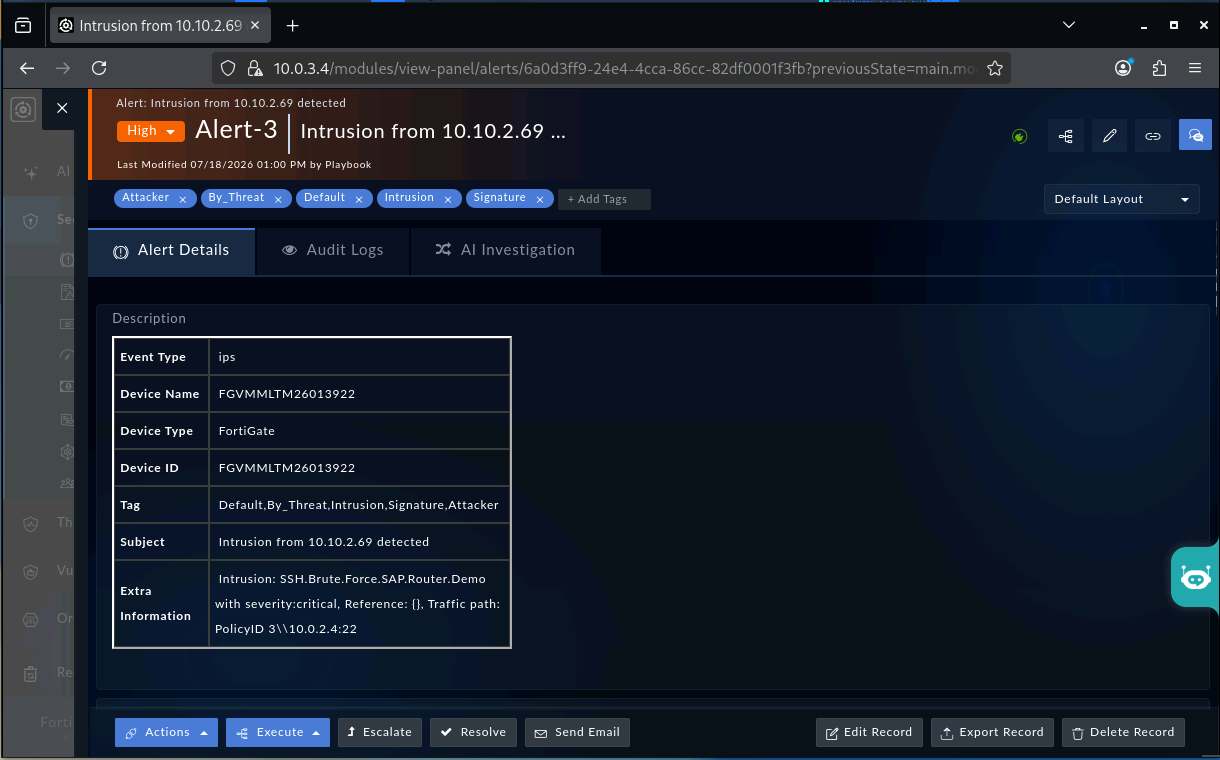This screenshot has width=1220, height=760.
Task: Click the Escalate button
Action: click(x=380, y=732)
